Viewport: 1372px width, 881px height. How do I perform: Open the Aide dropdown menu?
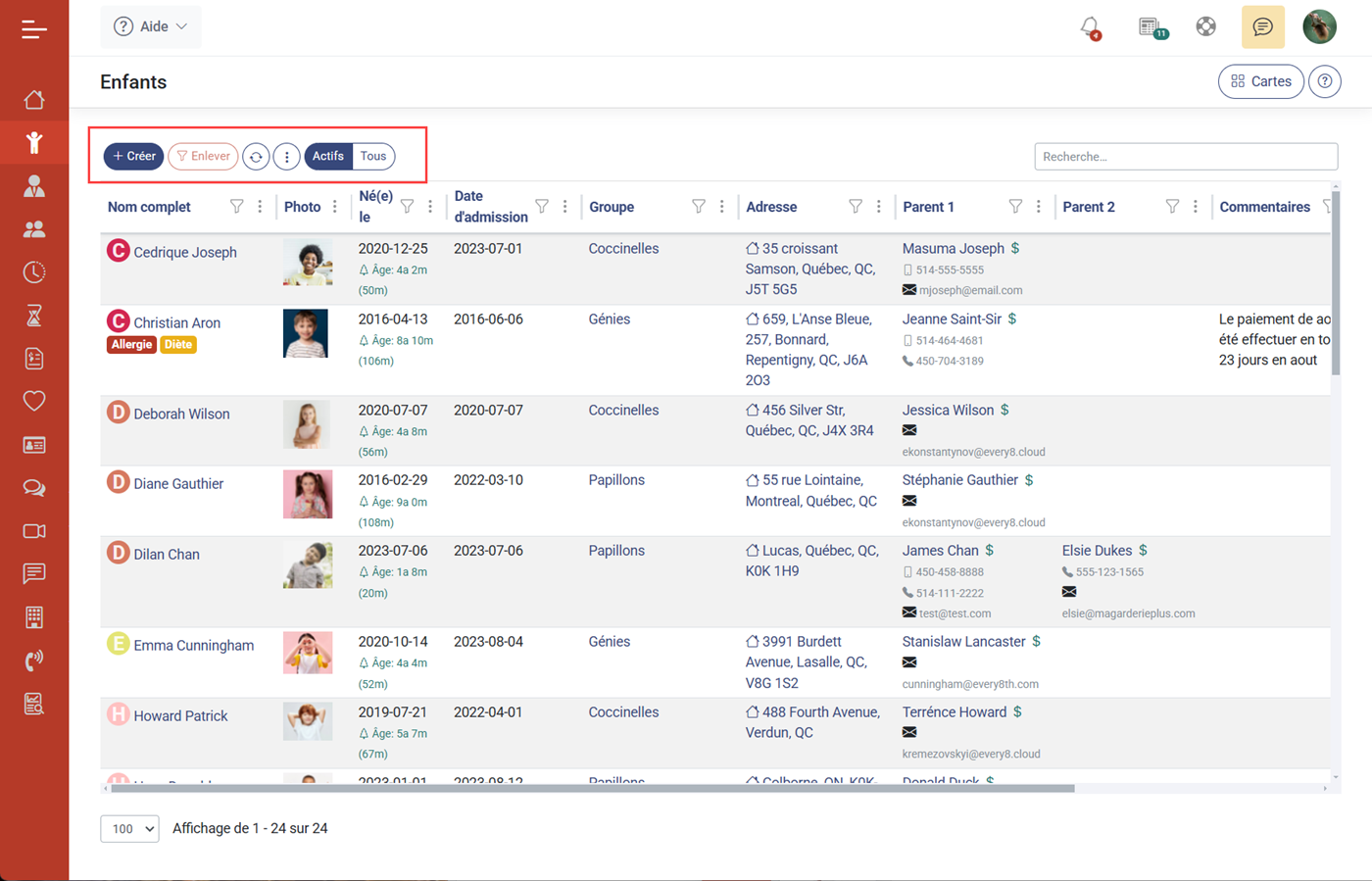click(x=150, y=26)
